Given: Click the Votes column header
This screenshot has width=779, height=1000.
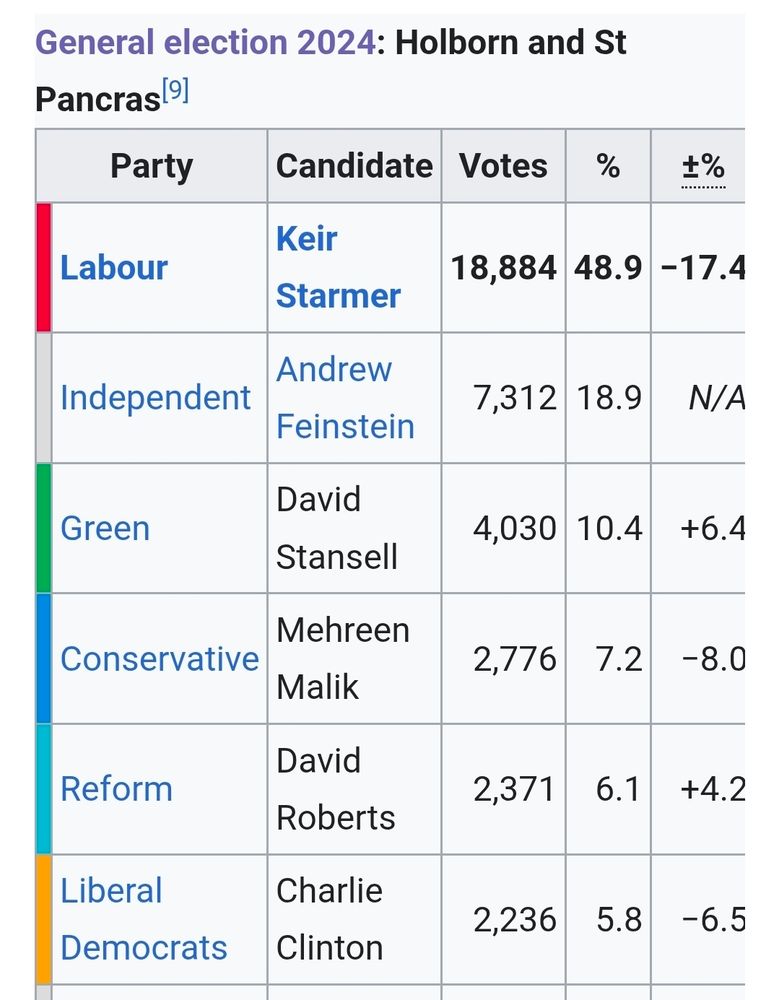Looking at the screenshot, I should point(503,166).
